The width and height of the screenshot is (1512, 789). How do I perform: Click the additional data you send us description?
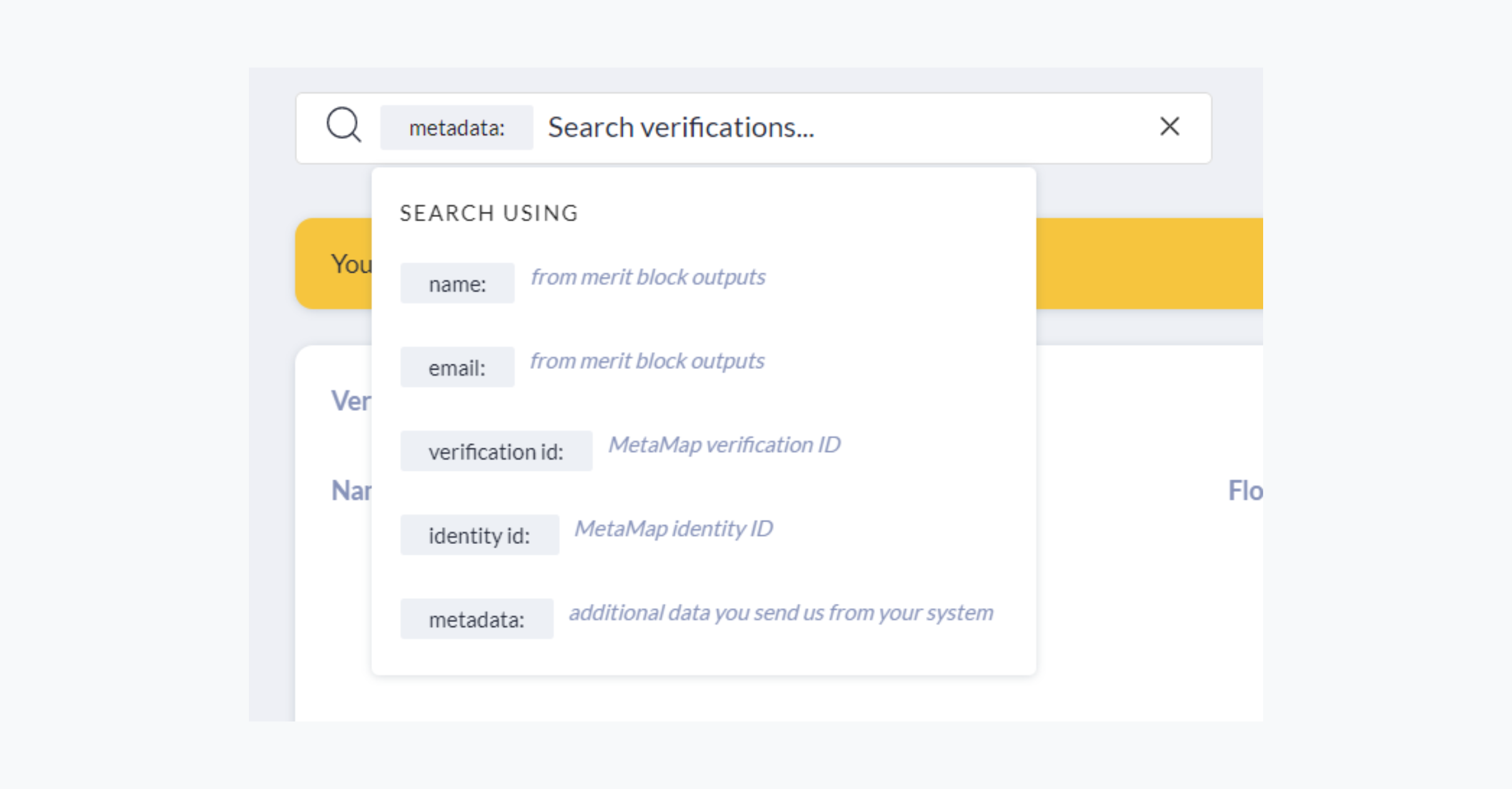click(780, 612)
